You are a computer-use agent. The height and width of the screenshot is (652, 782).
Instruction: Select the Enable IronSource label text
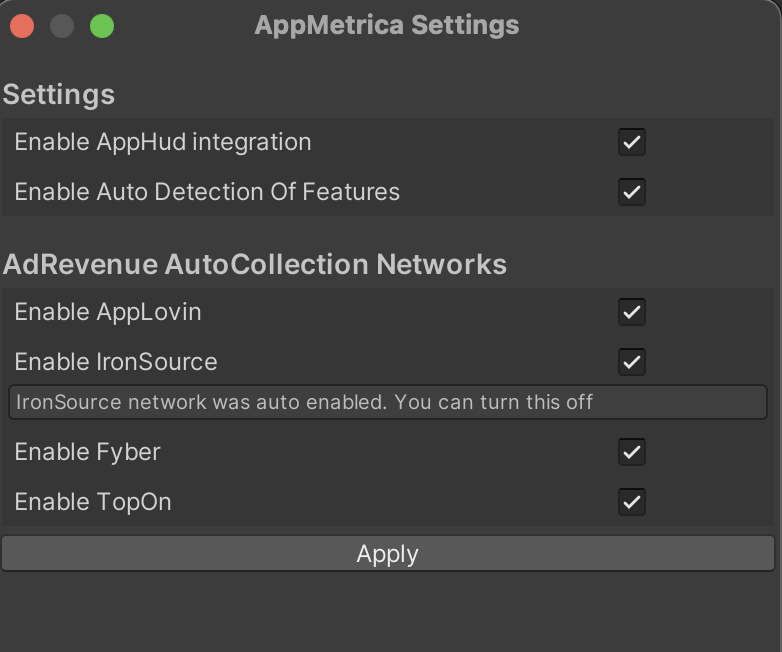(116, 362)
